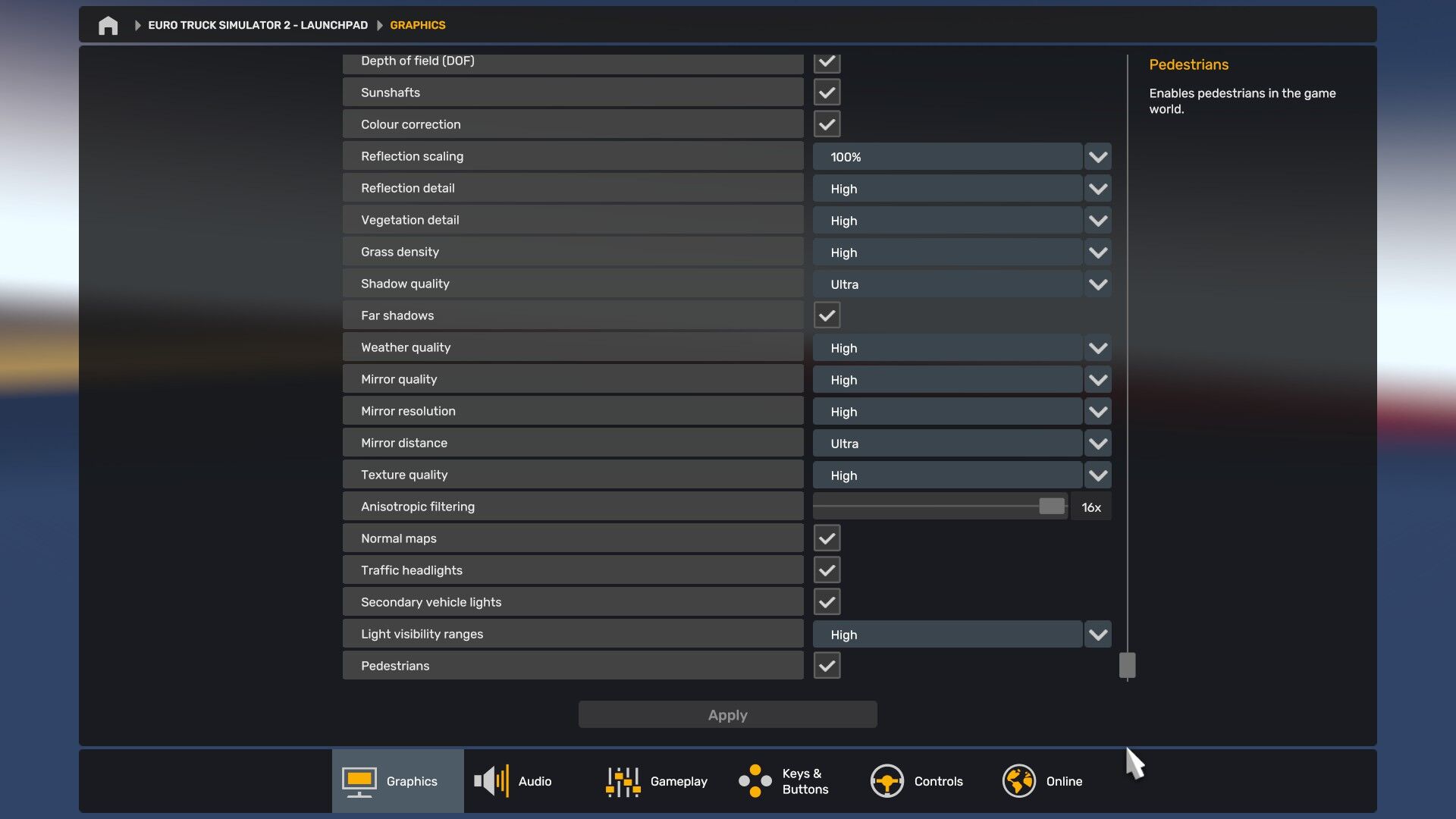Open Texture quality dropdown arrow
The height and width of the screenshot is (819, 1456).
(1098, 475)
